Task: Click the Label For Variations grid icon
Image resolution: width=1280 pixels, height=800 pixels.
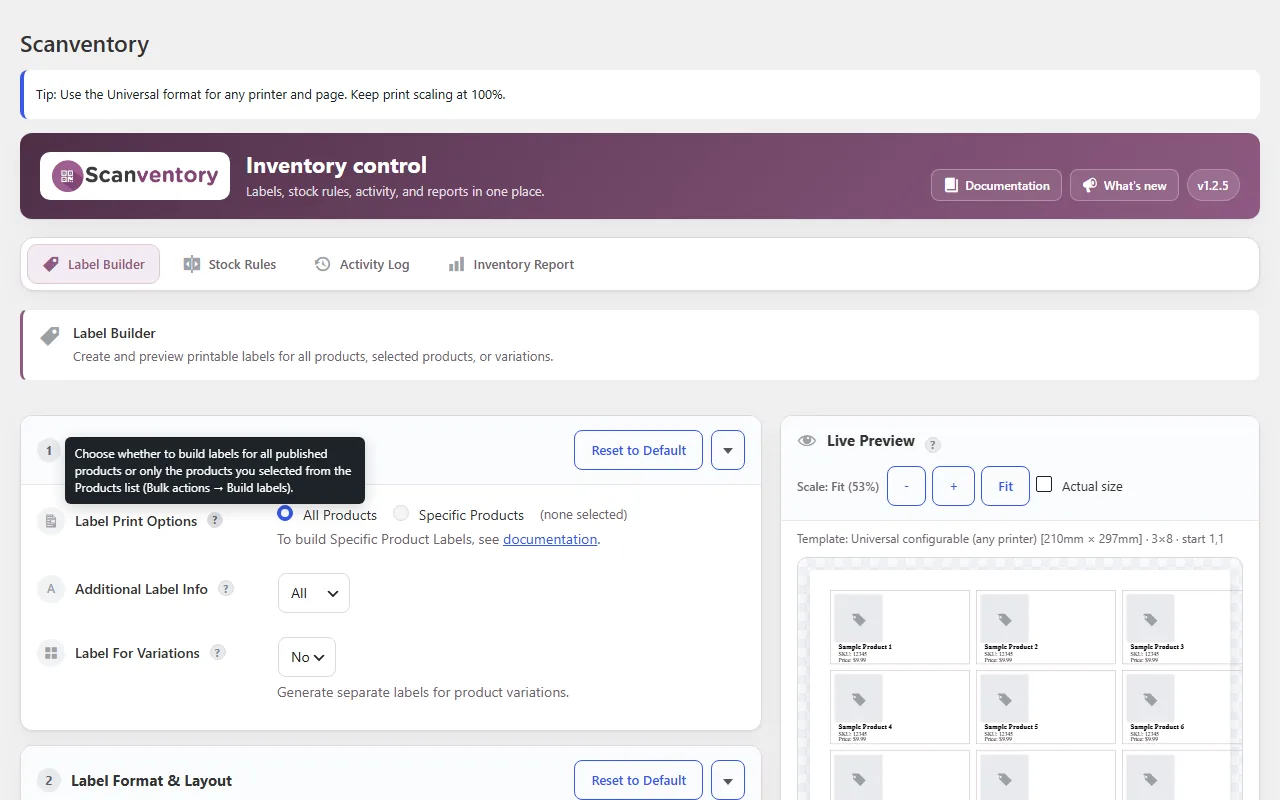Action: (x=50, y=653)
